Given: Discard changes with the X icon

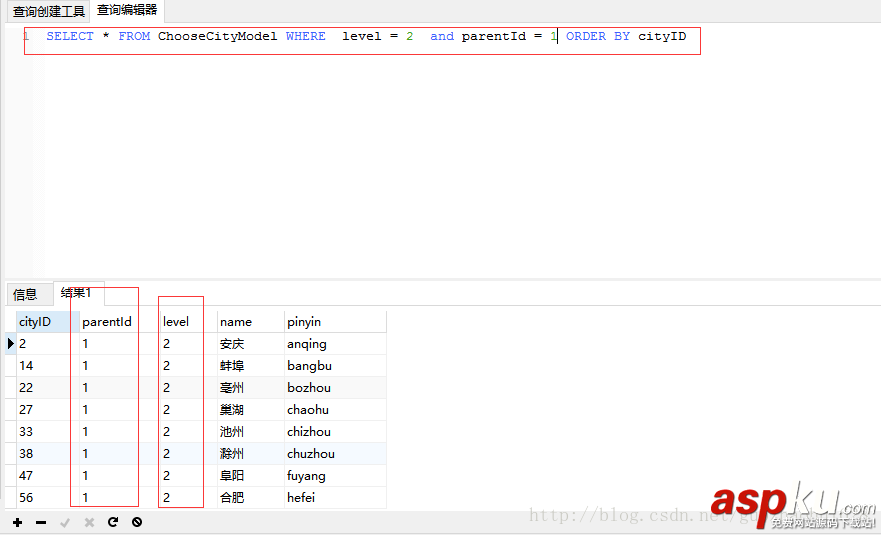Looking at the screenshot, I should [x=89, y=523].
